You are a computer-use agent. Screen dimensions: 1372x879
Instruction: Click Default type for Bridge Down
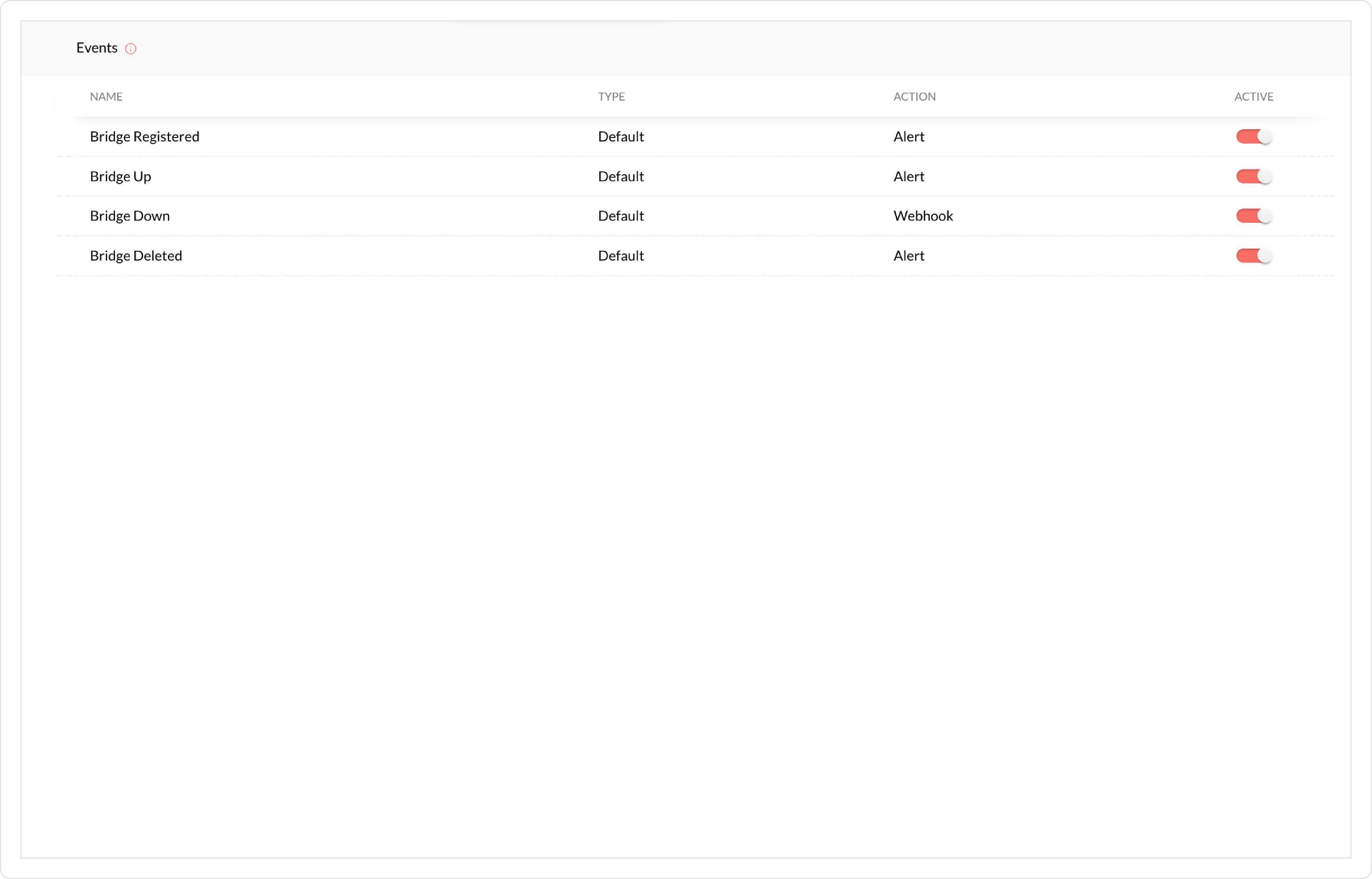tap(620, 216)
